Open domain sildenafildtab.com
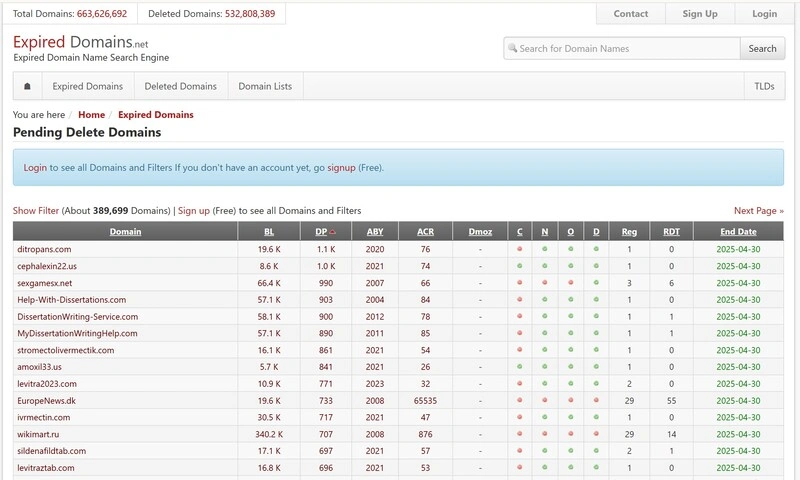 [52, 451]
